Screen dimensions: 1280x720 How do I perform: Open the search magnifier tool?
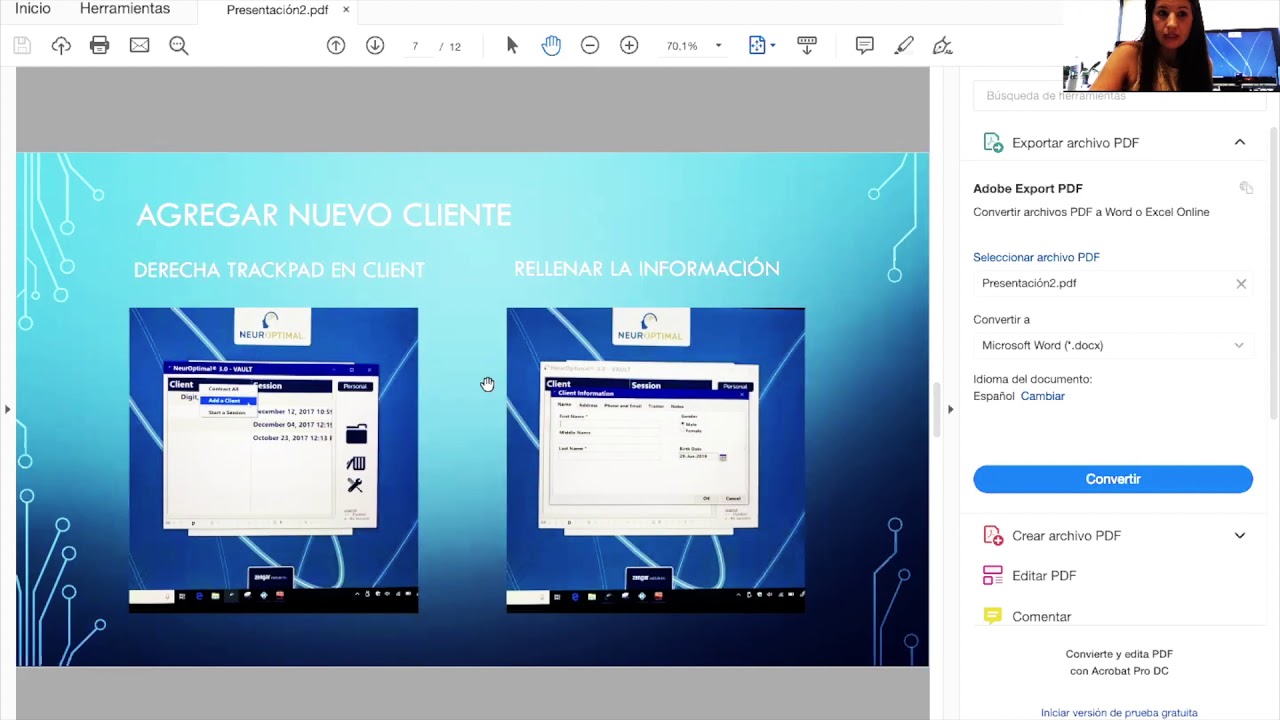[x=179, y=45]
